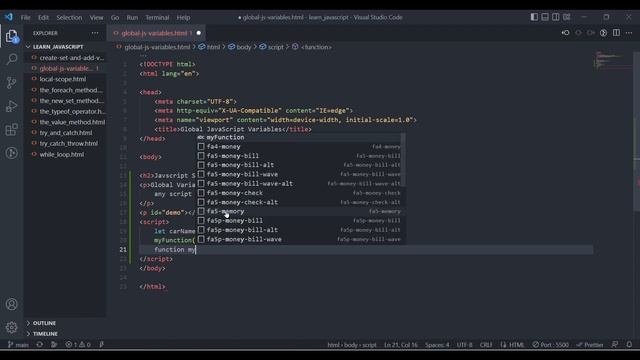The height and width of the screenshot is (360, 640).
Task: Select fa4-money suggestion
Action: (x=300, y=147)
